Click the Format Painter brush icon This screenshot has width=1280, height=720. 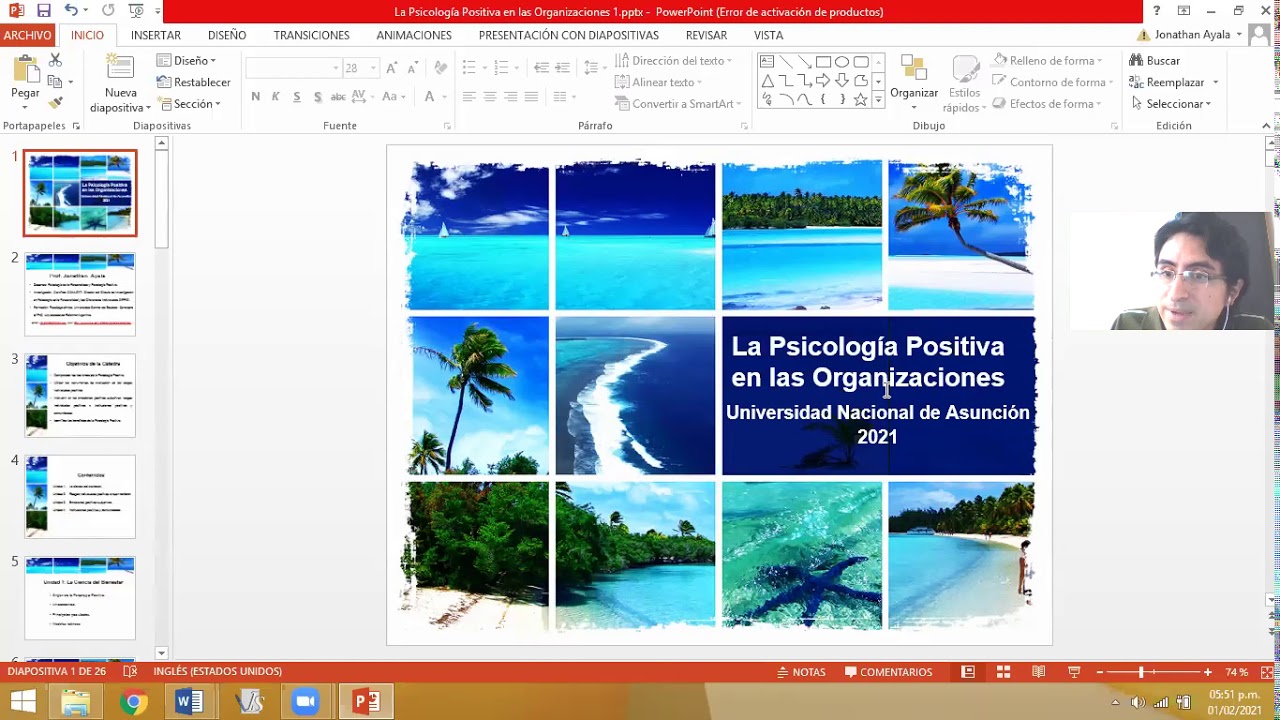[55, 102]
